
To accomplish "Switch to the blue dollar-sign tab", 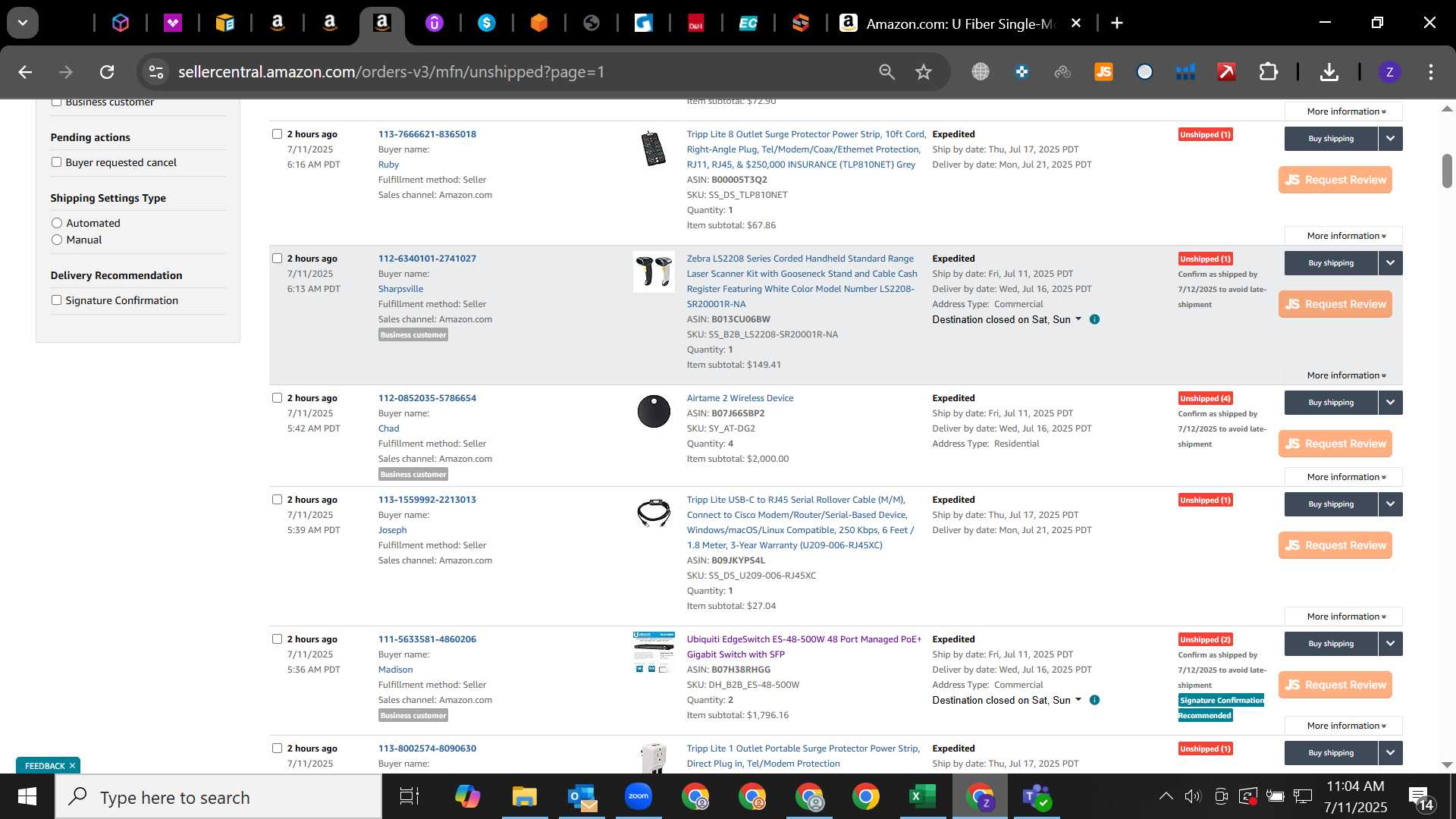I will 487,24.
